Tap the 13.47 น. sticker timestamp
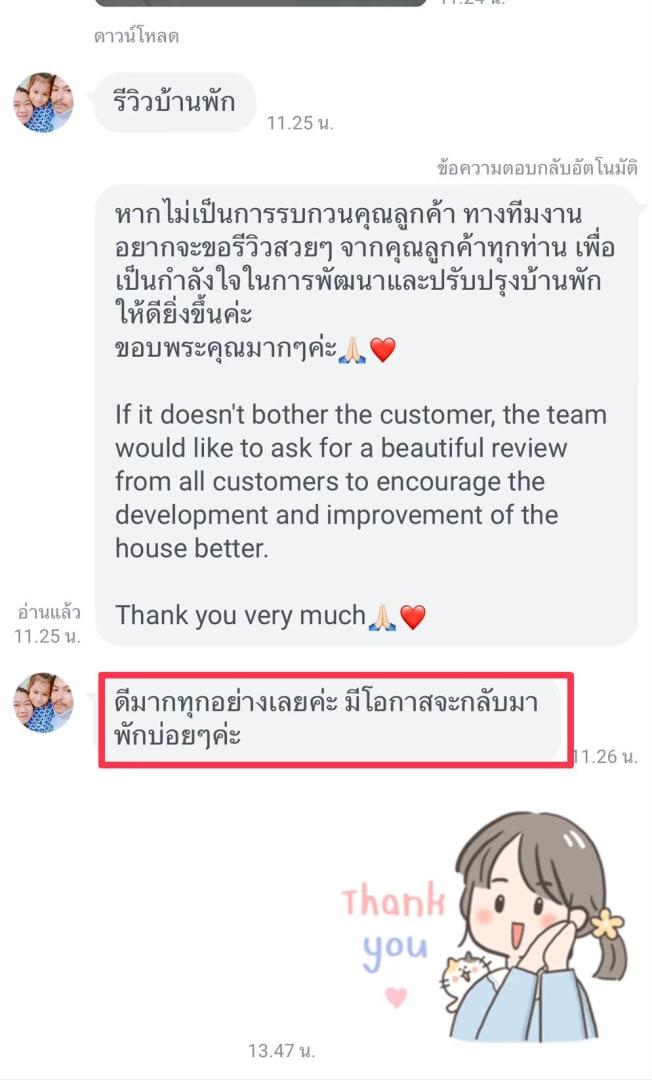The image size is (652, 1080). pyautogui.click(x=282, y=1050)
